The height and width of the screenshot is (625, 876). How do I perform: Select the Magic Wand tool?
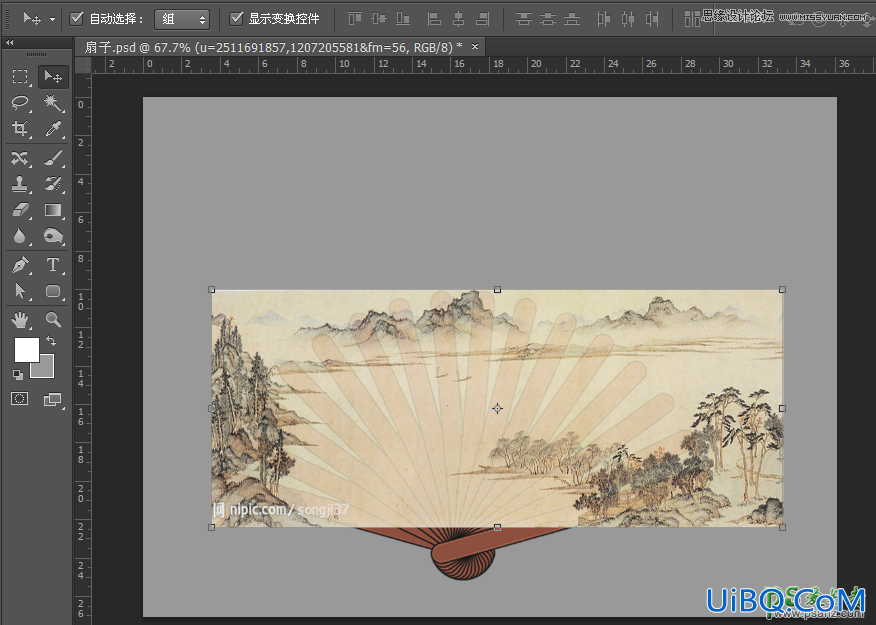tap(53, 102)
